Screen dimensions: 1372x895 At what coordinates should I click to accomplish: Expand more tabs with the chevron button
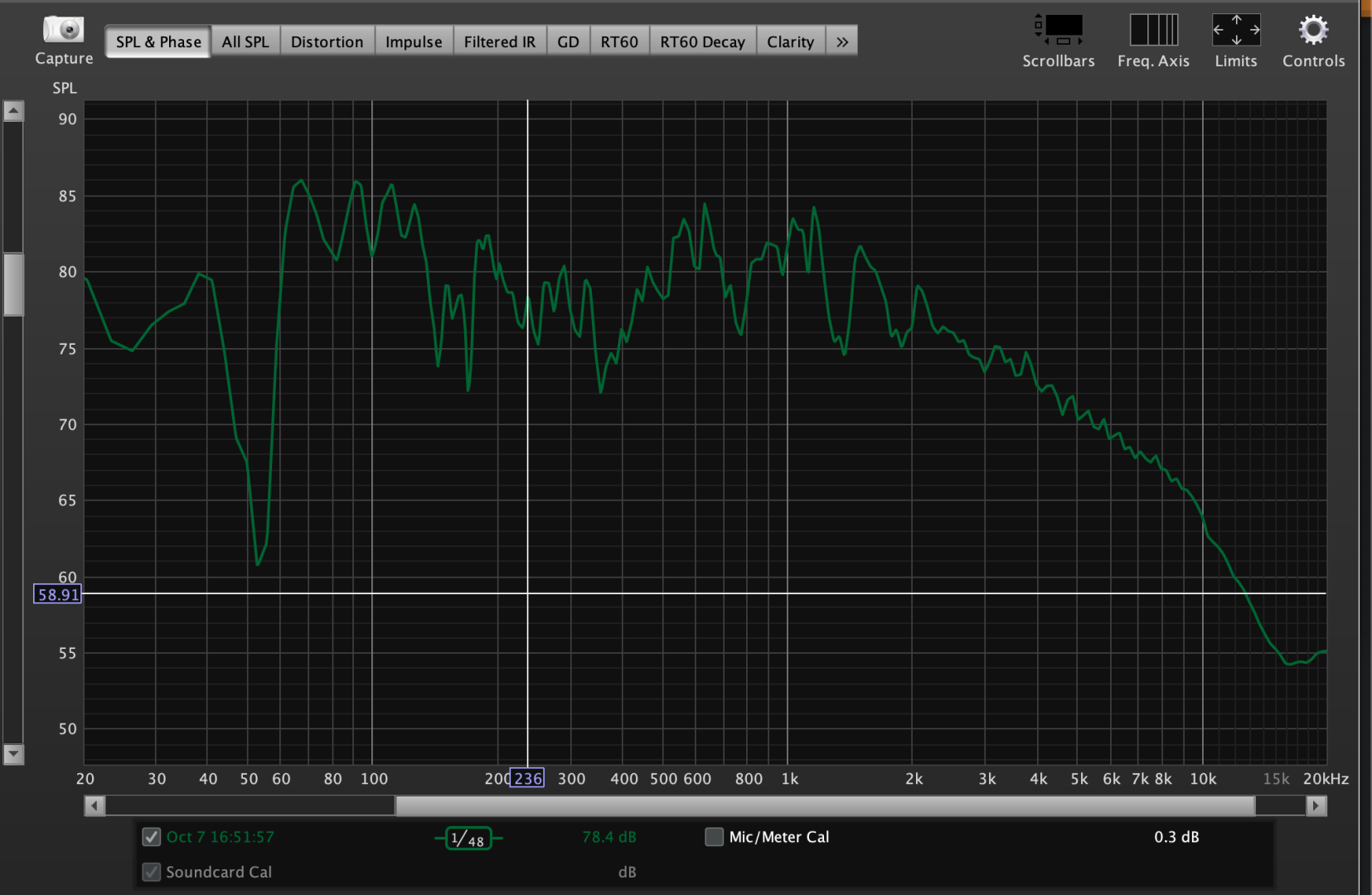842,41
